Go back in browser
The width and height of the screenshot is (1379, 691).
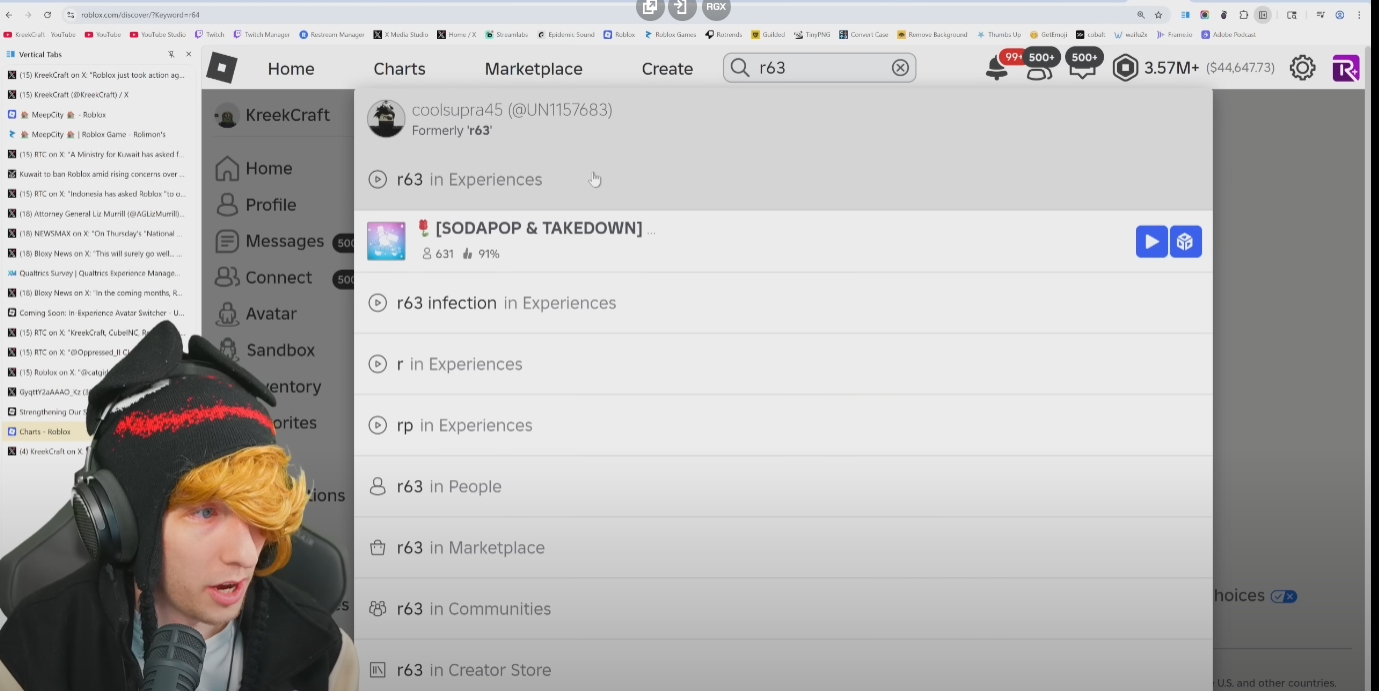pos(9,15)
